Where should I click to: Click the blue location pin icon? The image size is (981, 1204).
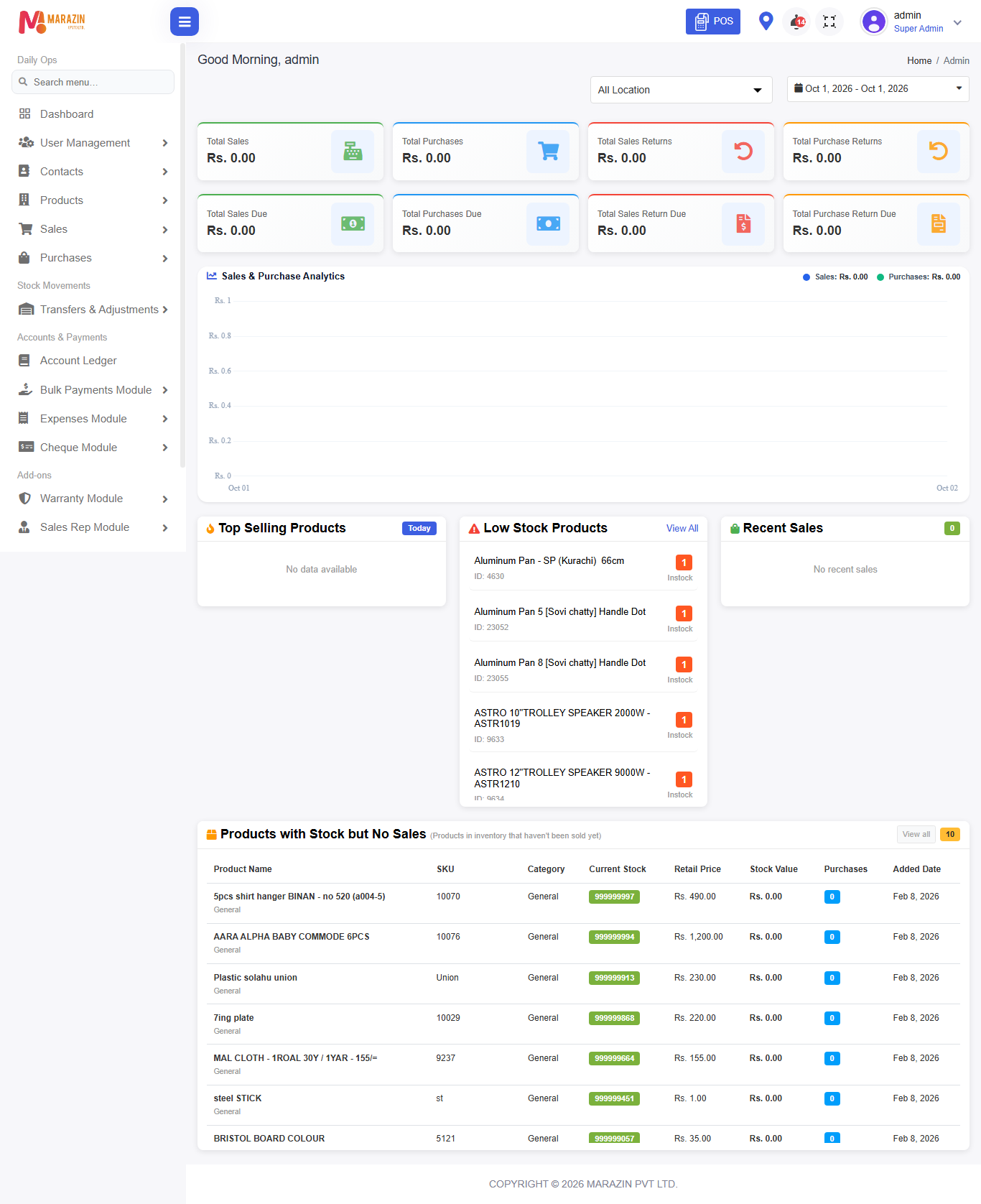coord(766,22)
